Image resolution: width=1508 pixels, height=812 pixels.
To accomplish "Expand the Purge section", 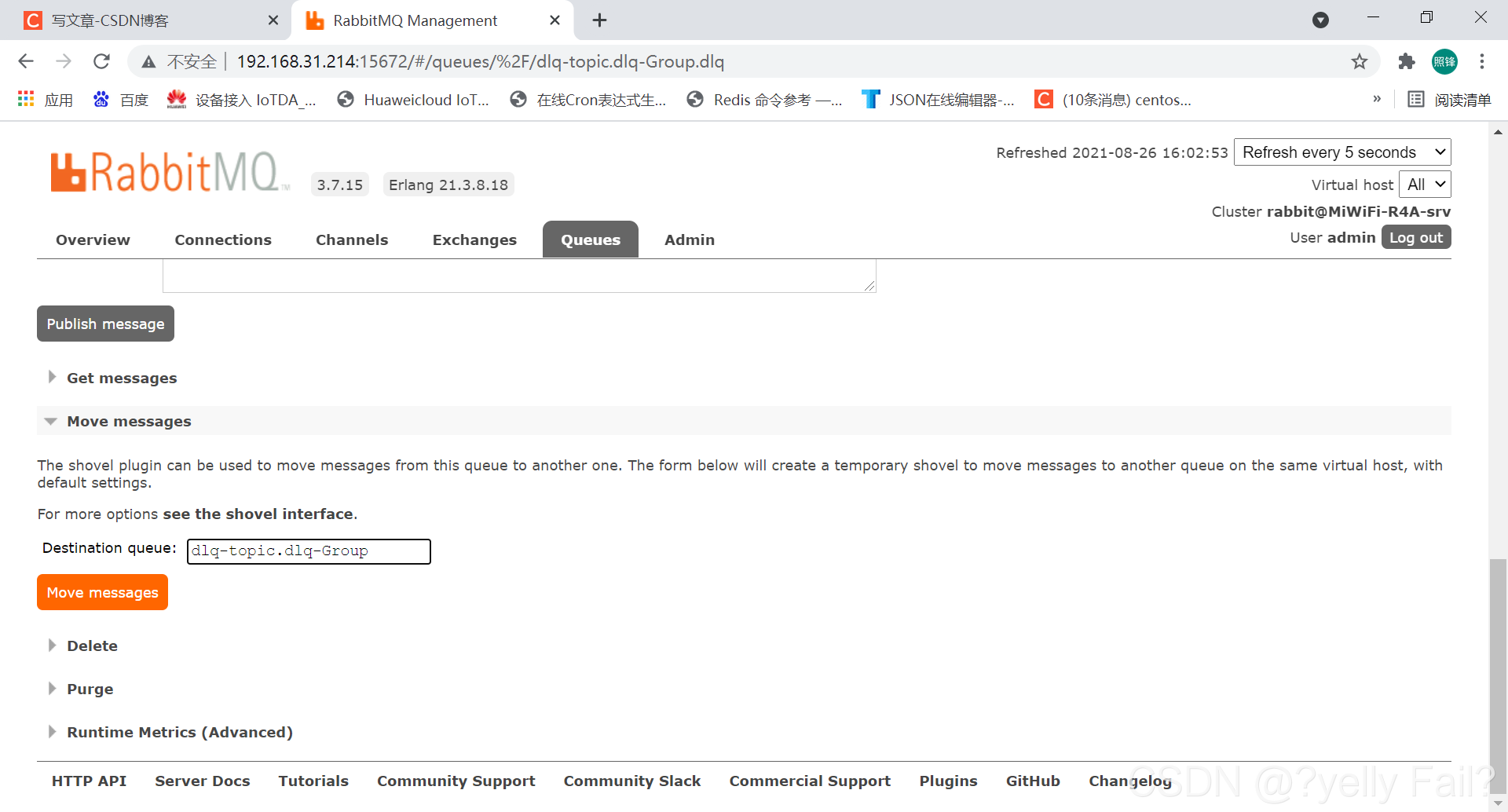I will [x=90, y=689].
